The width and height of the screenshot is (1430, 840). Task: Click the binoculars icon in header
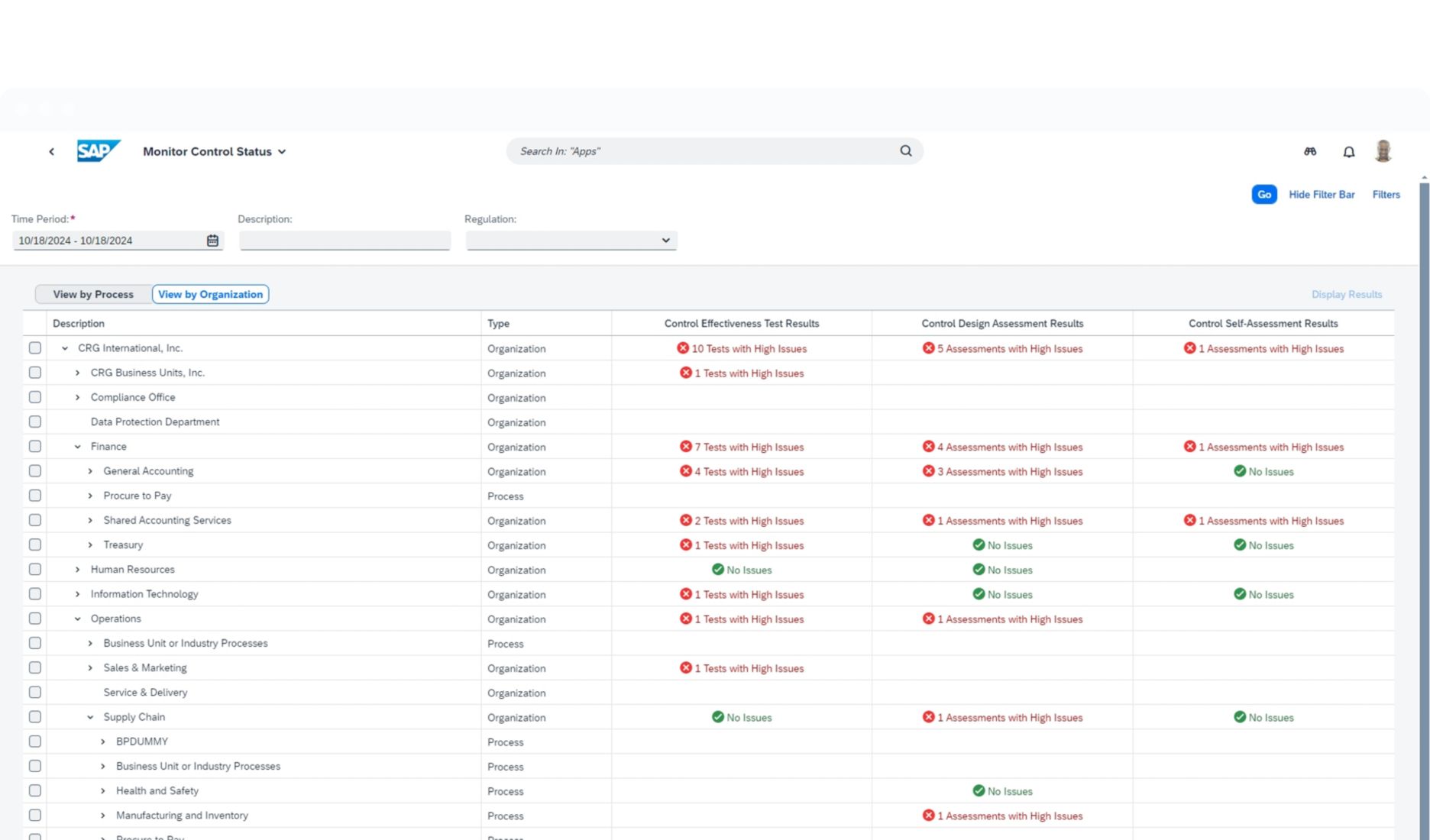(1310, 151)
